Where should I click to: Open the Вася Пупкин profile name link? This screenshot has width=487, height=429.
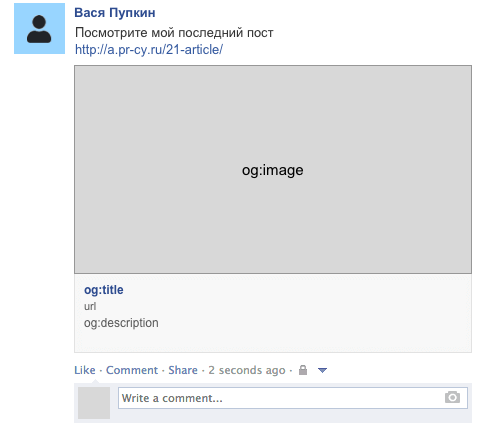(x=115, y=13)
